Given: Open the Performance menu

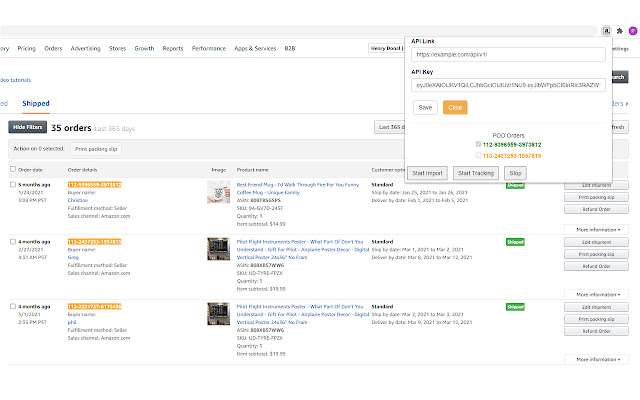Looking at the screenshot, I should coord(209,48).
